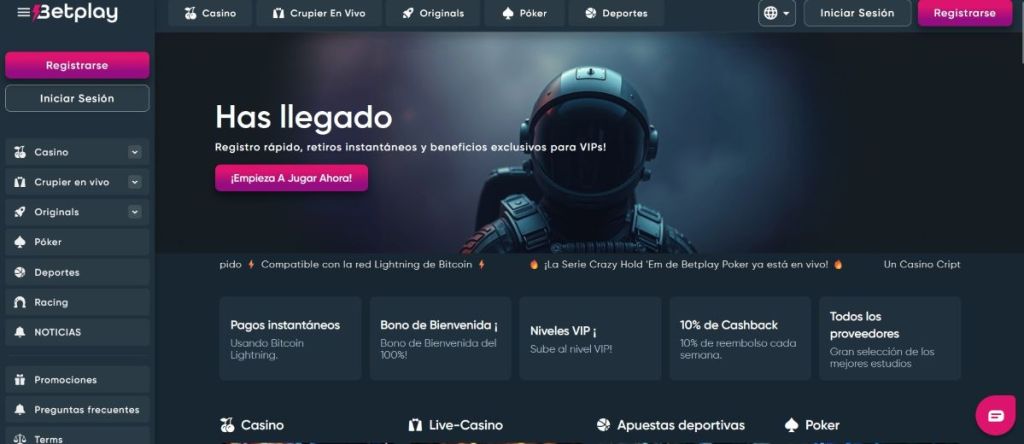Click Iniciar Sesión in the header
This screenshot has width=1024, height=444.
click(x=857, y=13)
